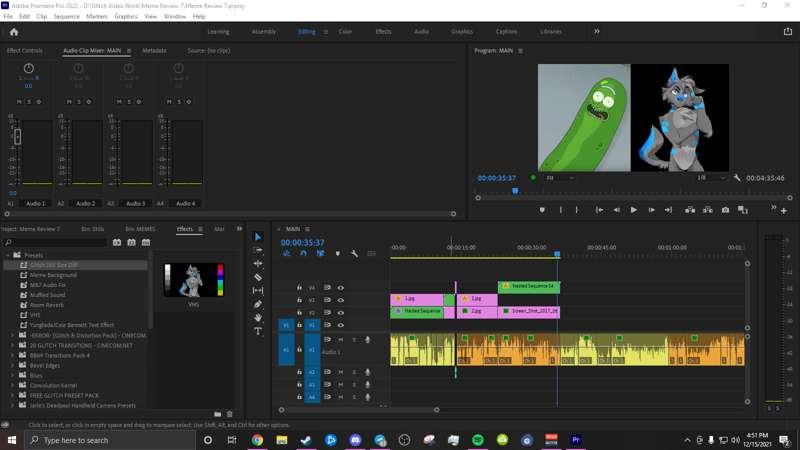Collapse the Presets folder

[8, 255]
